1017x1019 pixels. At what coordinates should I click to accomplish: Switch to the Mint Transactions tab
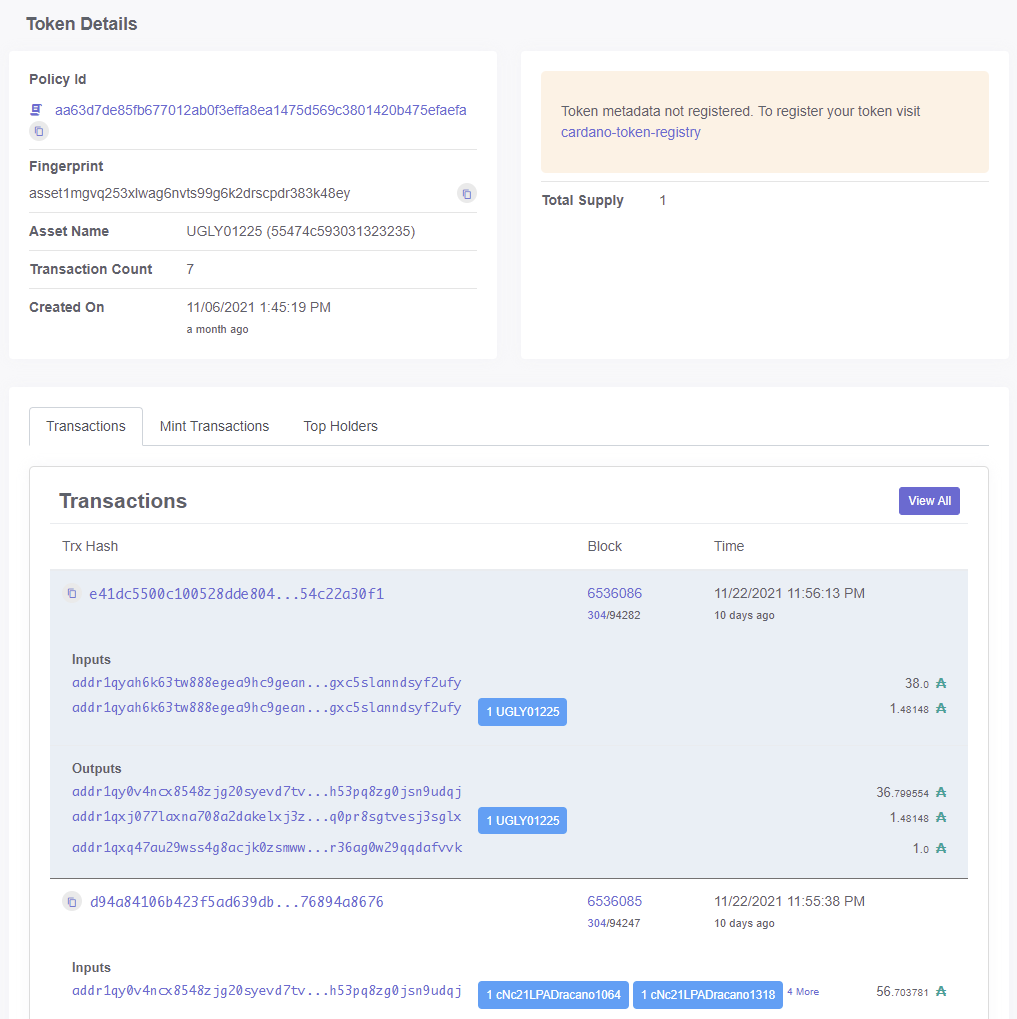(x=214, y=426)
